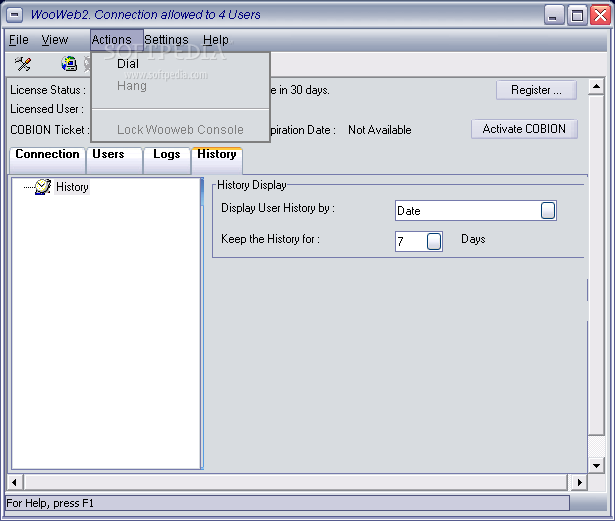The height and width of the screenshot is (521, 615).
Task: Open the File menu
Action: pos(18,40)
